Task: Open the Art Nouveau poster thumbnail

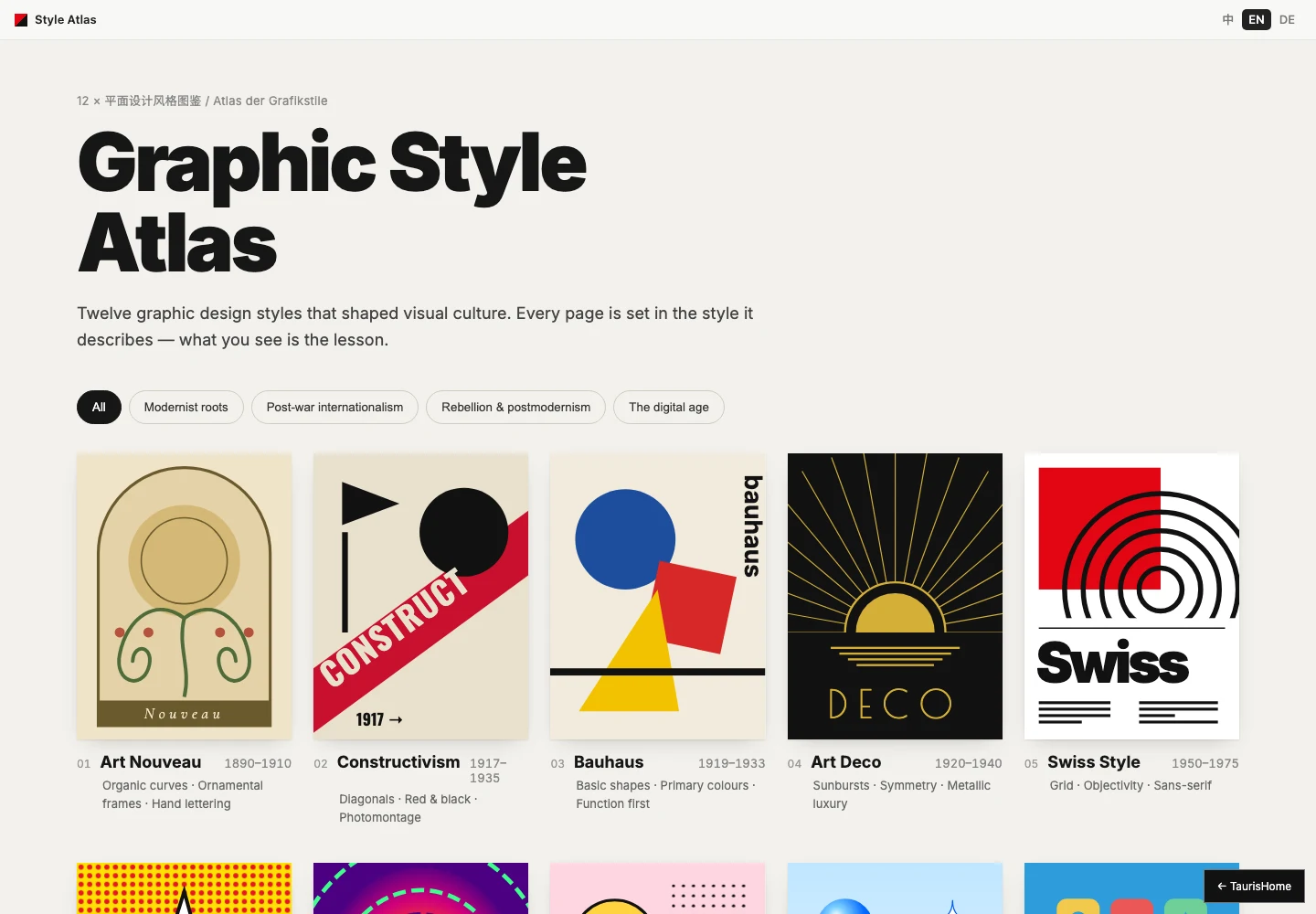Action: tap(185, 596)
